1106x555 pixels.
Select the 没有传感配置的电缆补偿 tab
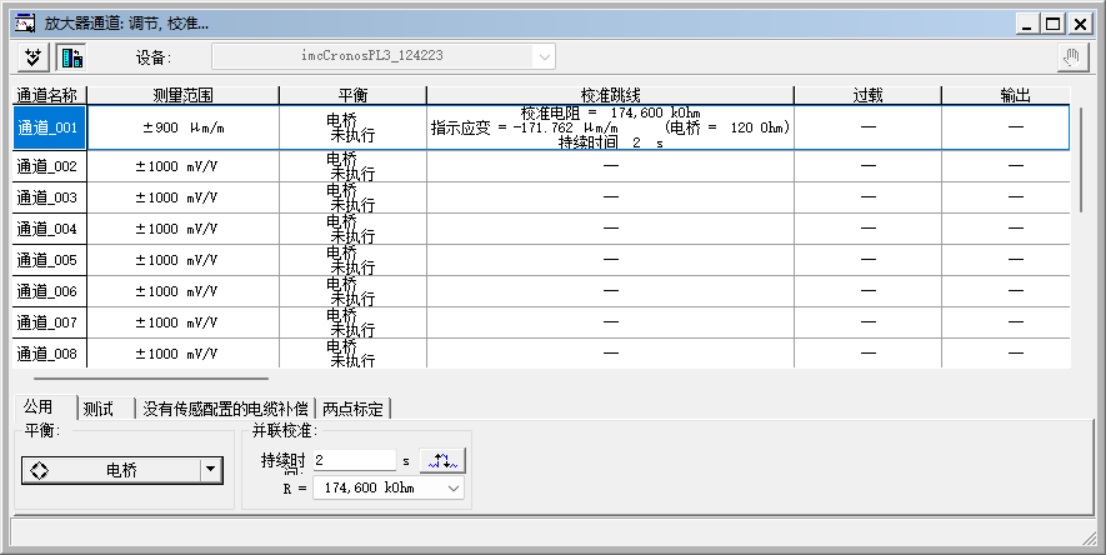point(226,408)
